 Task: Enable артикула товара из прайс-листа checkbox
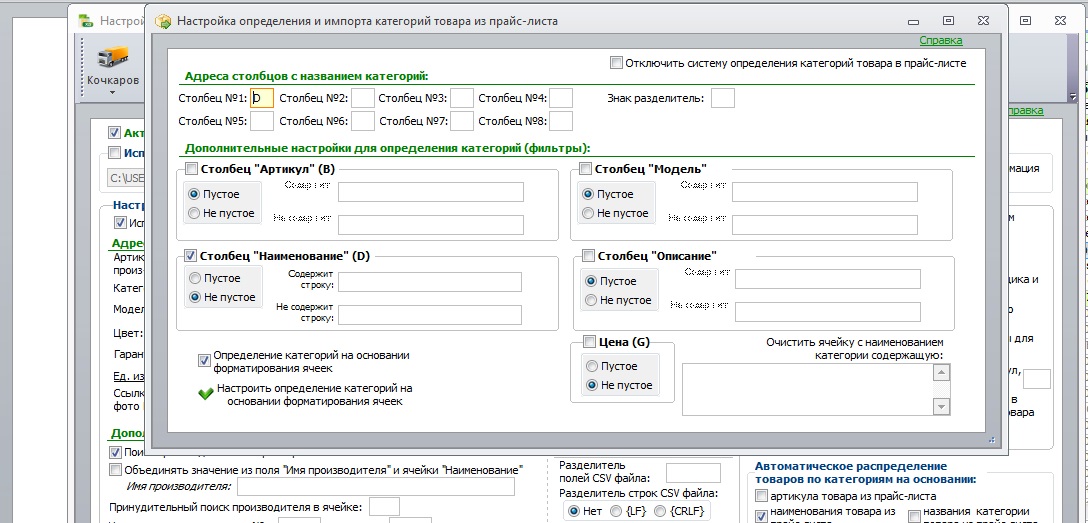tap(761, 496)
